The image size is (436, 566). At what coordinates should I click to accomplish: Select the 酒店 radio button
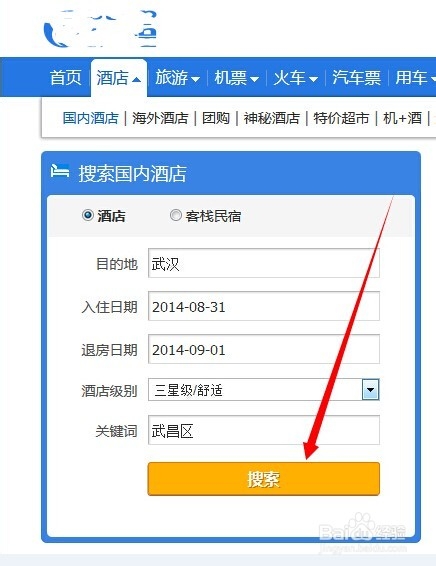pyautogui.click(x=87, y=215)
